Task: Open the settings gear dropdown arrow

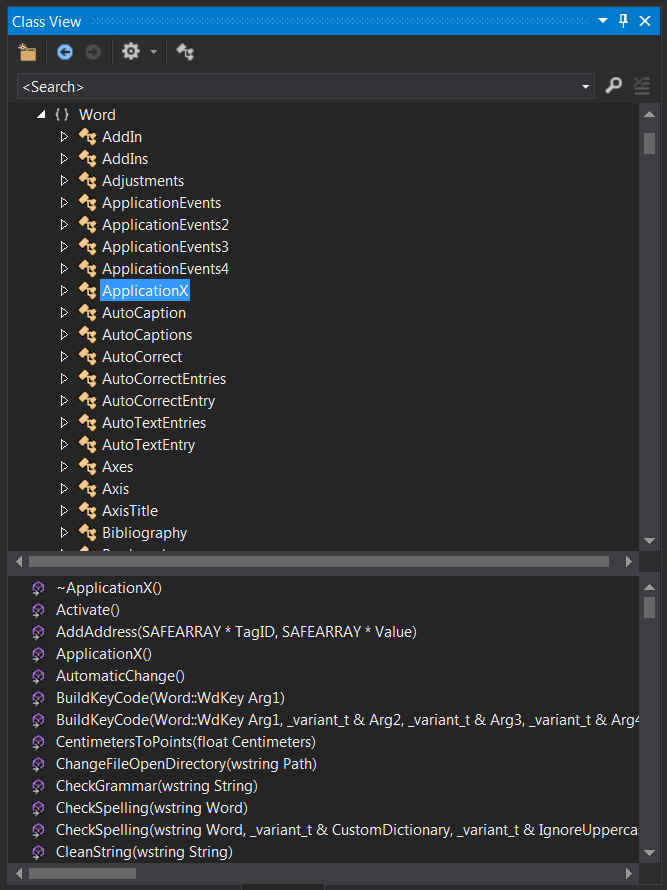Action: pyautogui.click(x=153, y=52)
